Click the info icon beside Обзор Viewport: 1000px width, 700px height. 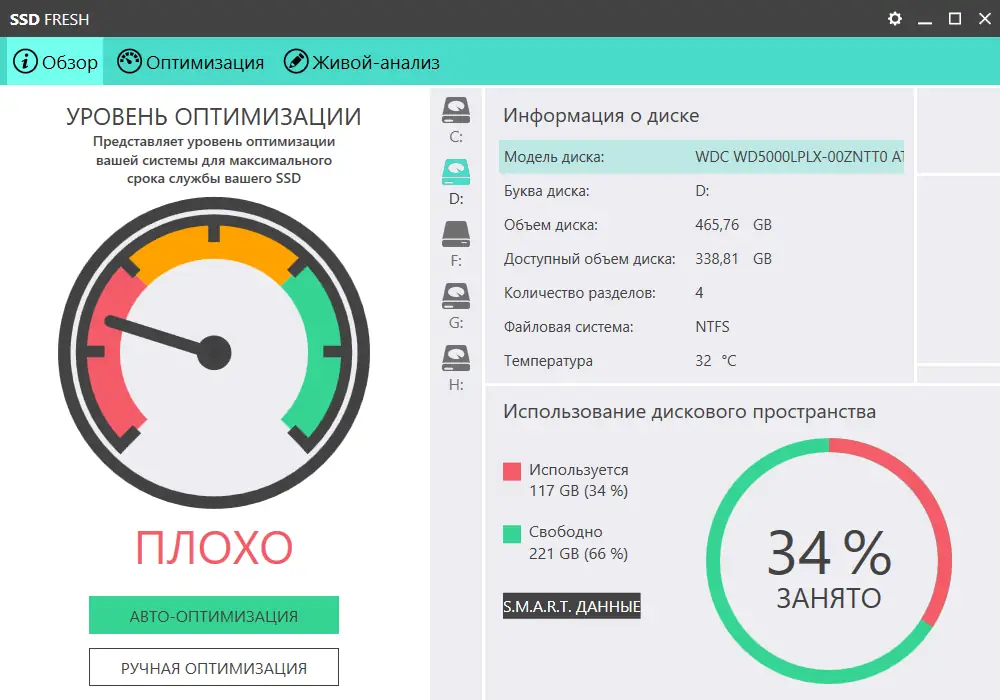(26, 61)
